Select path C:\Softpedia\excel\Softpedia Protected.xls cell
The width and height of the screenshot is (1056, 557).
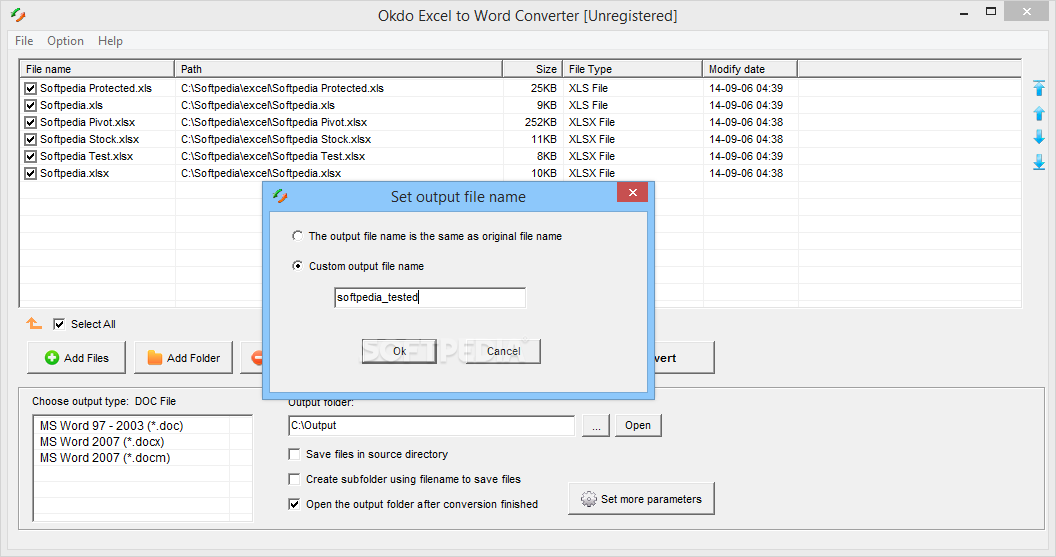pos(282,88)
